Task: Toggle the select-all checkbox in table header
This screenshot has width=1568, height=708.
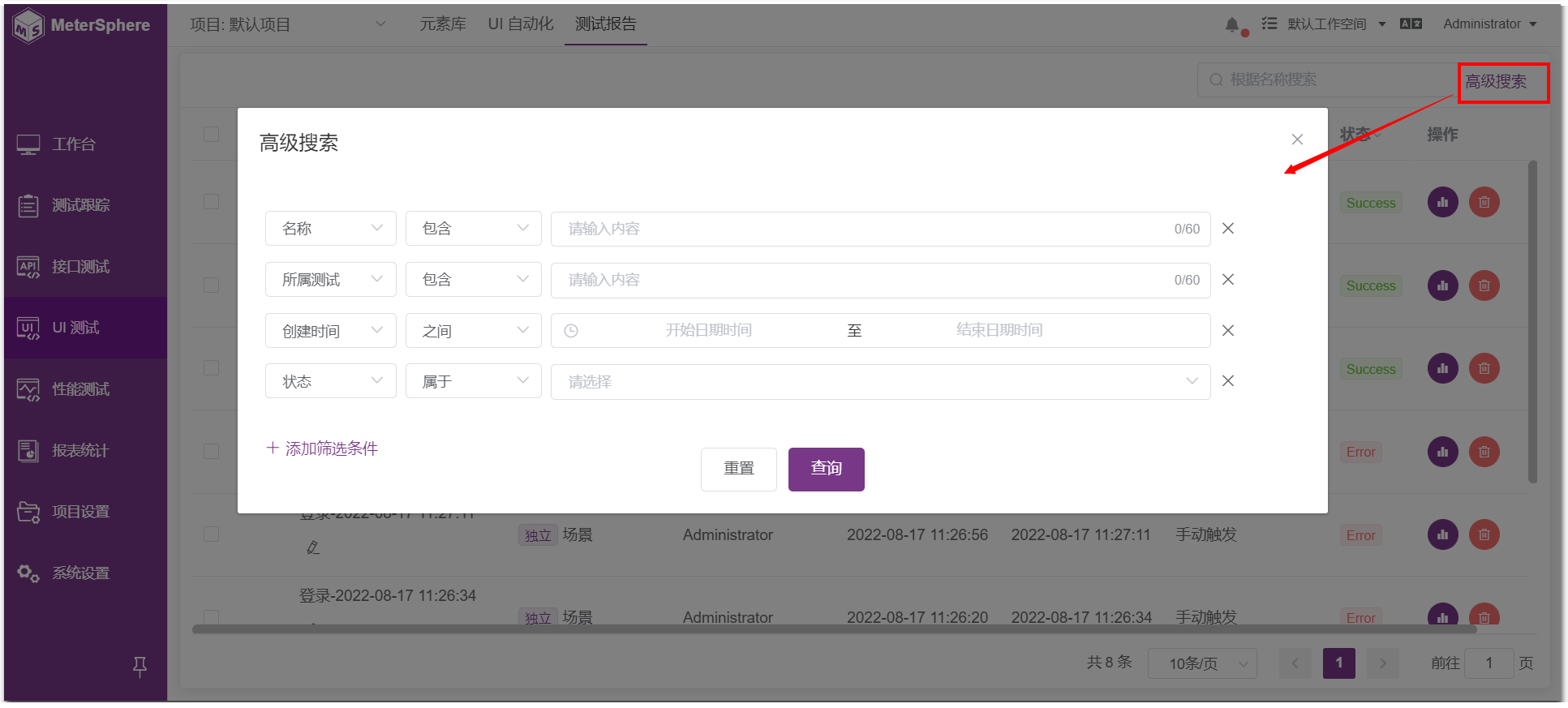Action: coord(211,134)
